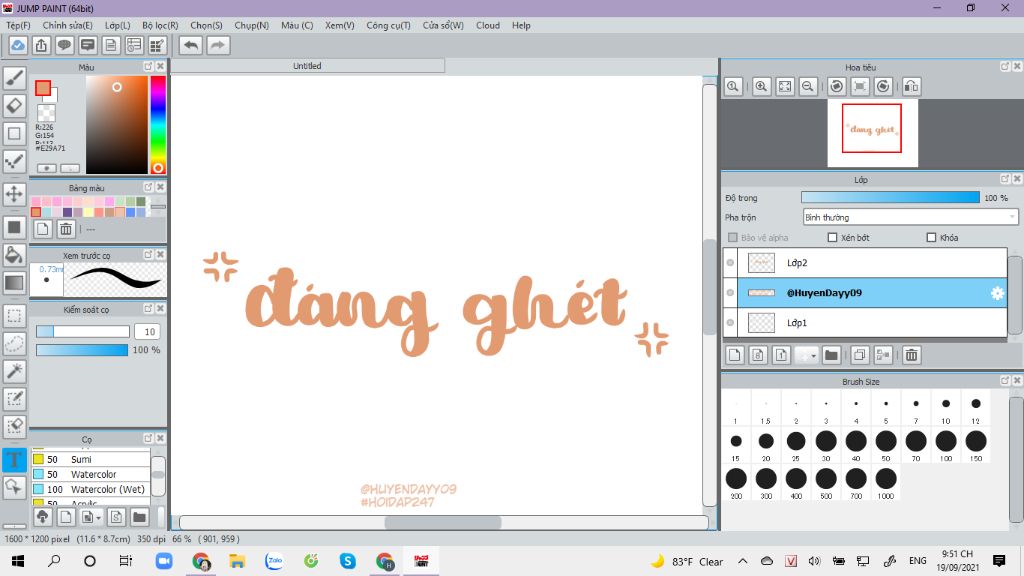This screenshot has width=1024, height=576.
Task: Select the Lớp1 layer
Action: (x=872, y=323)
